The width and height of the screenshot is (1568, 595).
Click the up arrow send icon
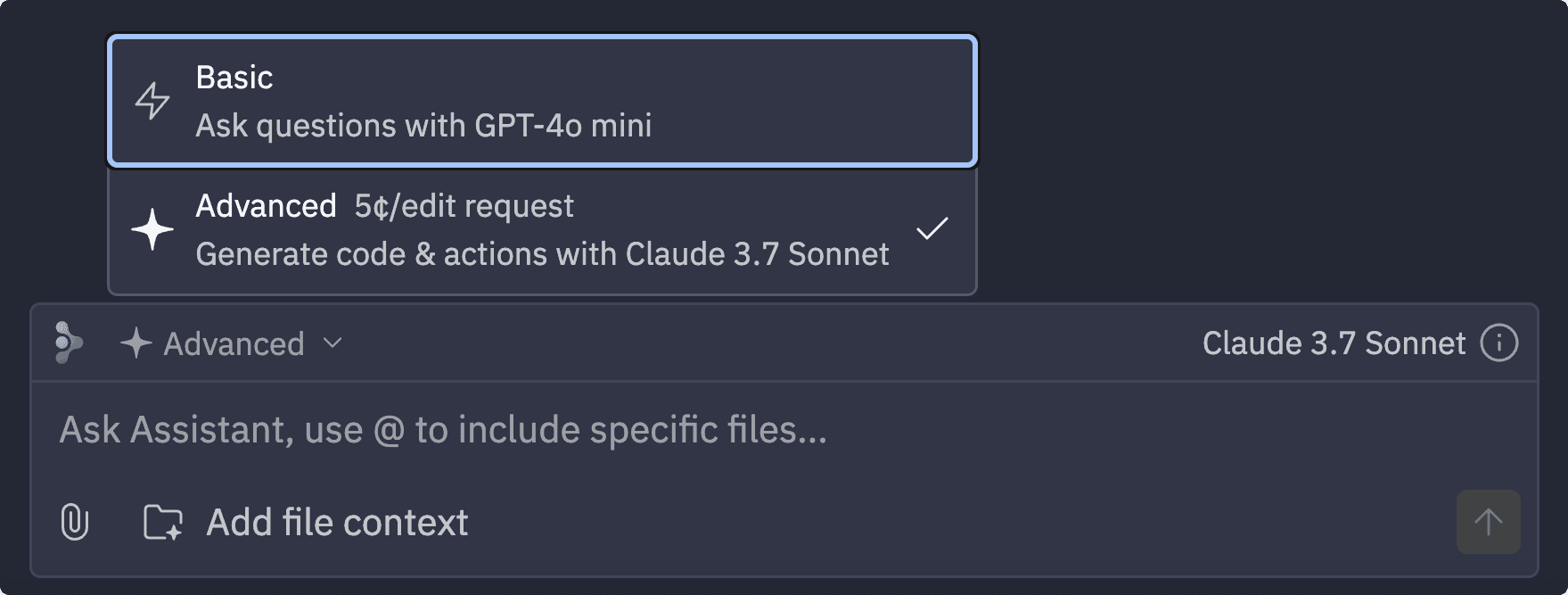pos(1488,522)
